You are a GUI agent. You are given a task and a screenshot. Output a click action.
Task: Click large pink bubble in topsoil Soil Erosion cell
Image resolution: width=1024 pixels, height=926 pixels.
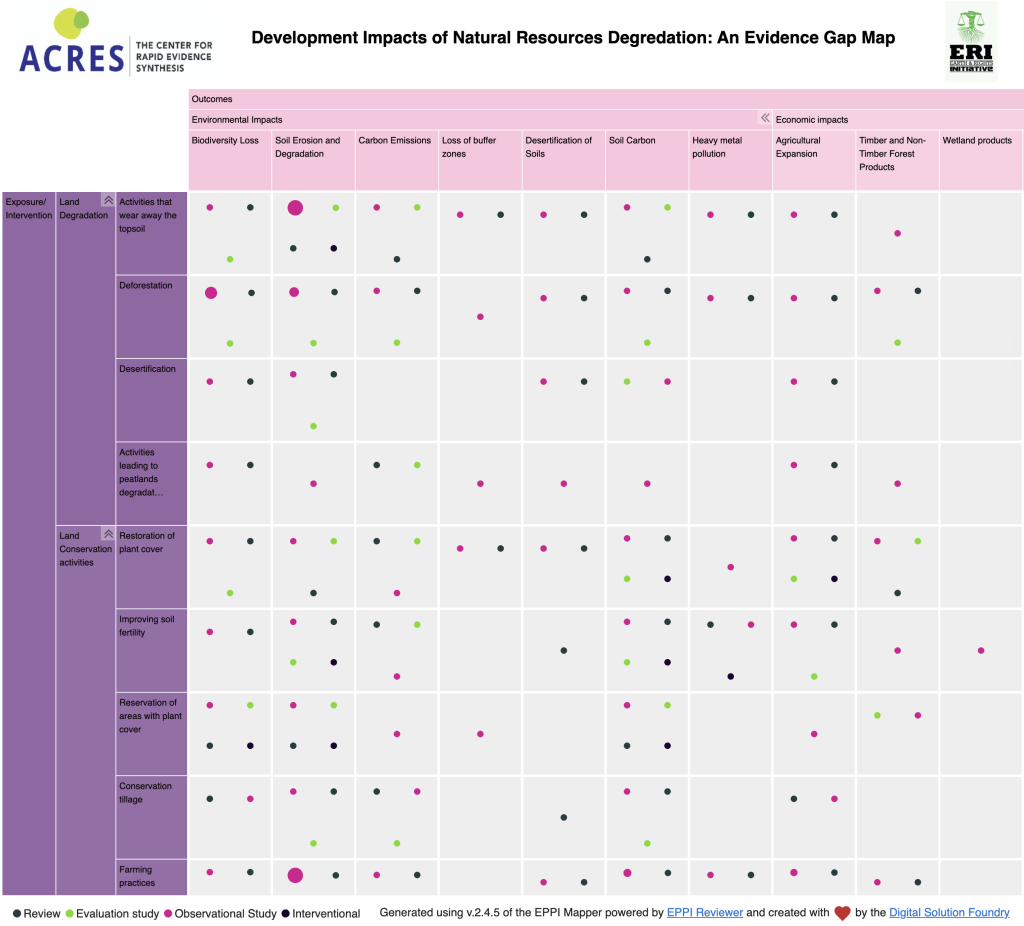[x=295, y=208]
